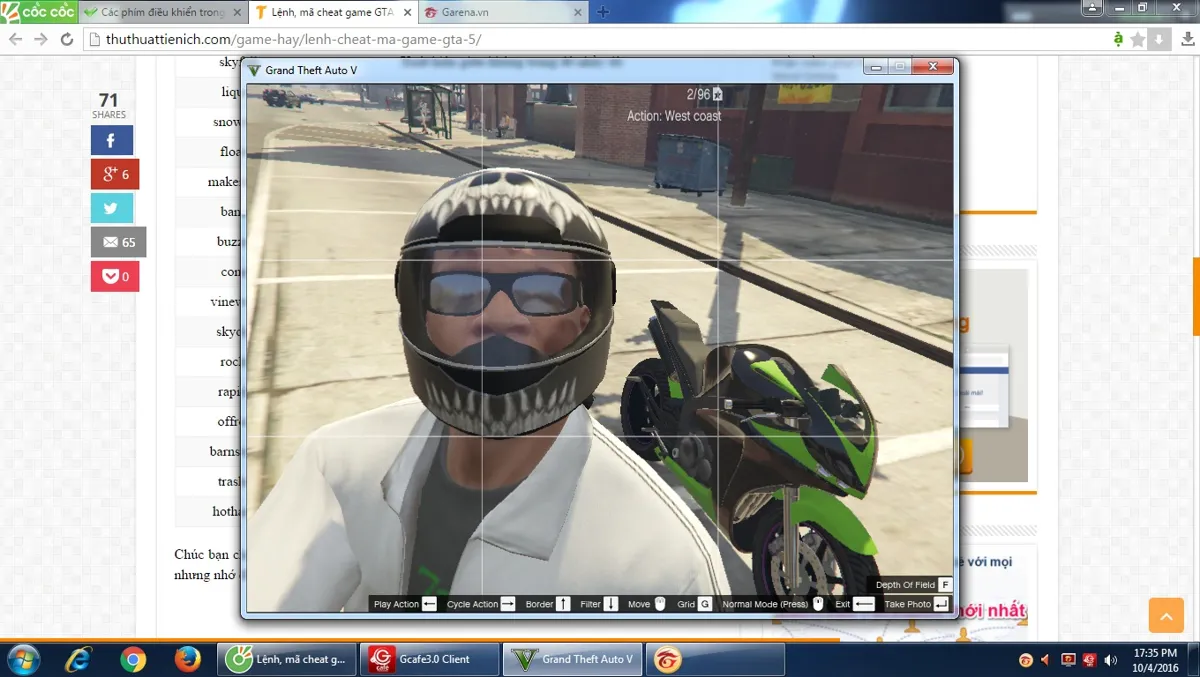This screenshot has height=677, width=1200.
Task: Click the Border up-arrow key icon
Action: (563, 604)
